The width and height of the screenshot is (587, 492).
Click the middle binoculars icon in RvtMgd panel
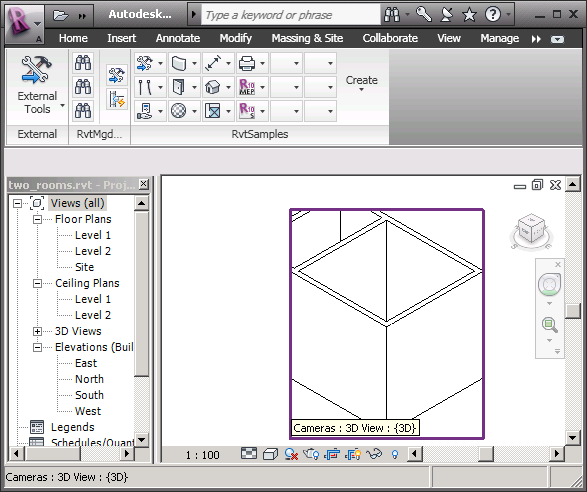pyautogui.click(x=83, y=87)
